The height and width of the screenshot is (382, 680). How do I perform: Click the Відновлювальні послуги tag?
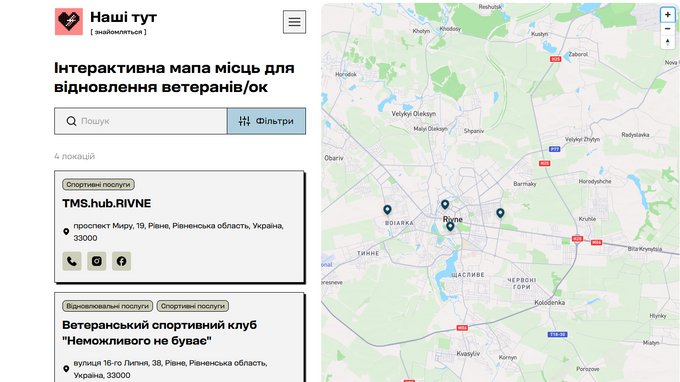click(x=108, y=306)
